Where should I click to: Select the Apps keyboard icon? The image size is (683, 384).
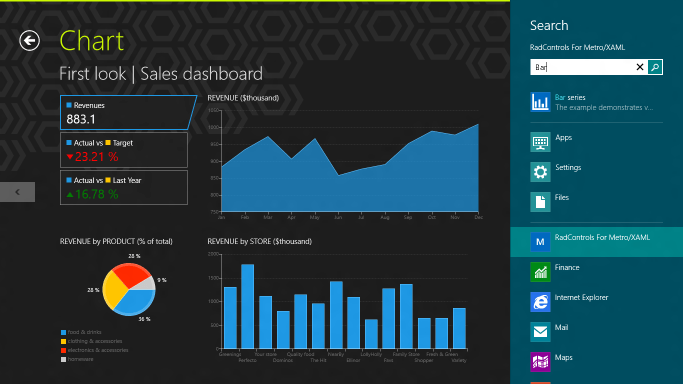click(x=540, y=142)
